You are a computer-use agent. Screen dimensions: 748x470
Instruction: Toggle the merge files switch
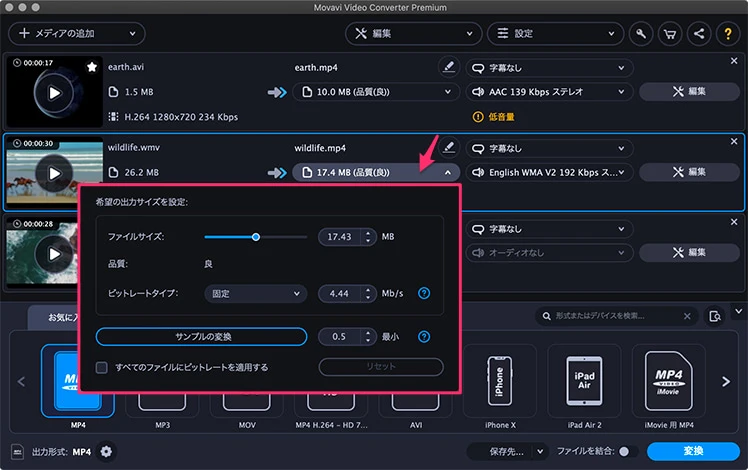(628, 451)
